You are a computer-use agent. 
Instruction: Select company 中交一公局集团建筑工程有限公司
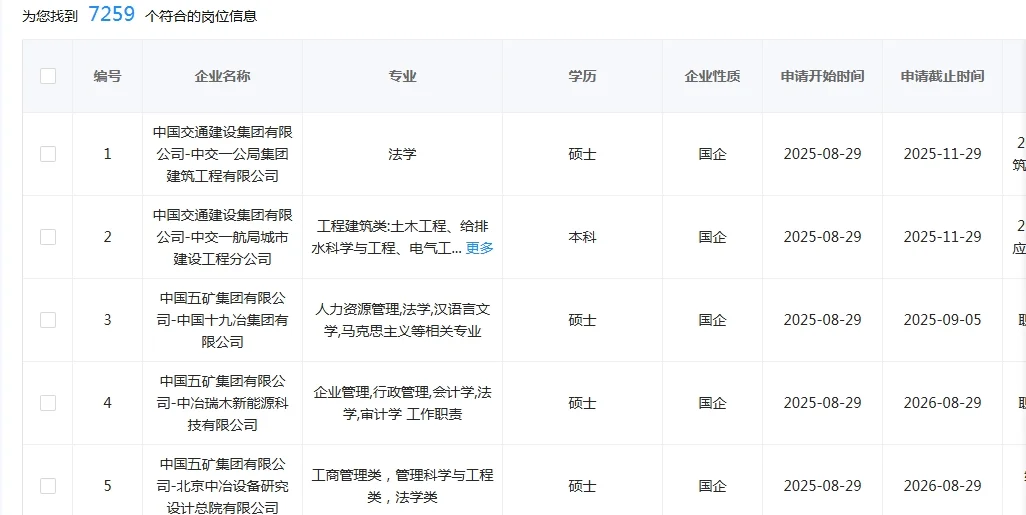click(222, 154)
